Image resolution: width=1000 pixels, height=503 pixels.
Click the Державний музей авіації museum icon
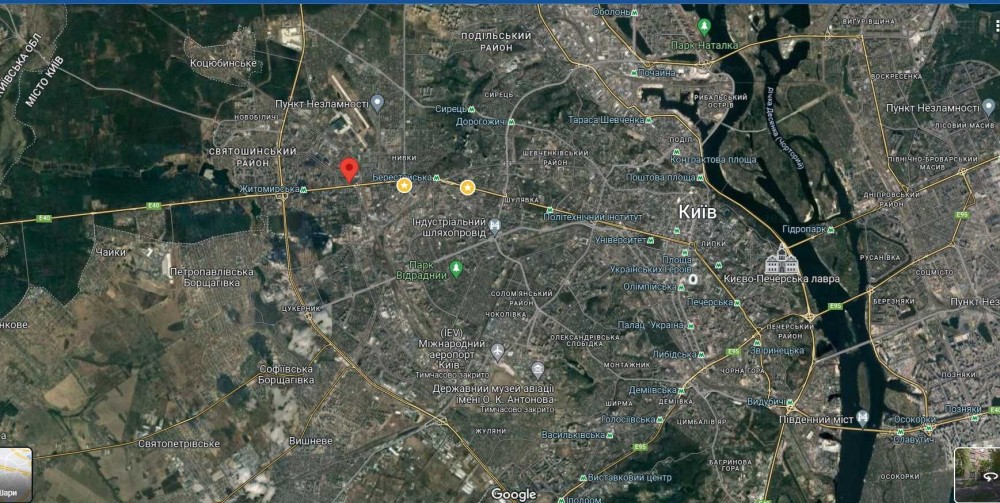click(538, 369)
